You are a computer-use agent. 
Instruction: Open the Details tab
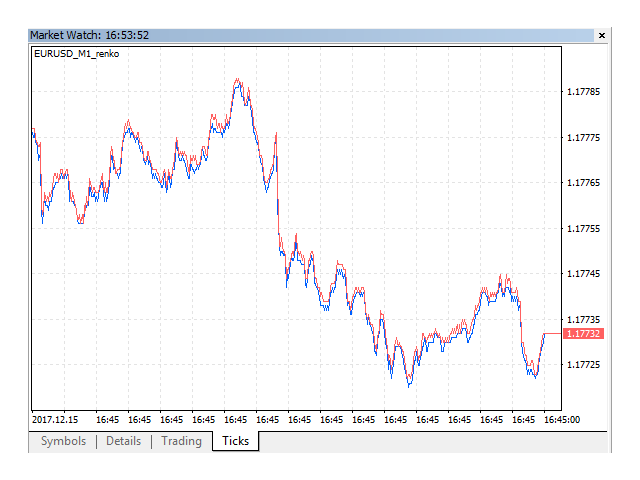[123, 441]
